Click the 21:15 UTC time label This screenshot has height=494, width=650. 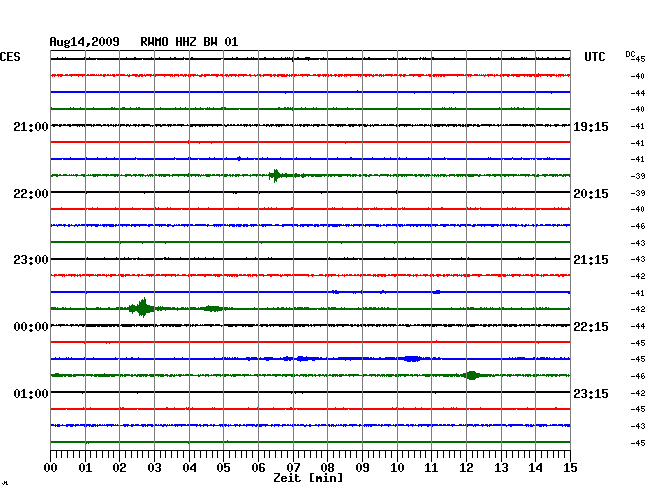pyautogui.click(x=591, y=260)
